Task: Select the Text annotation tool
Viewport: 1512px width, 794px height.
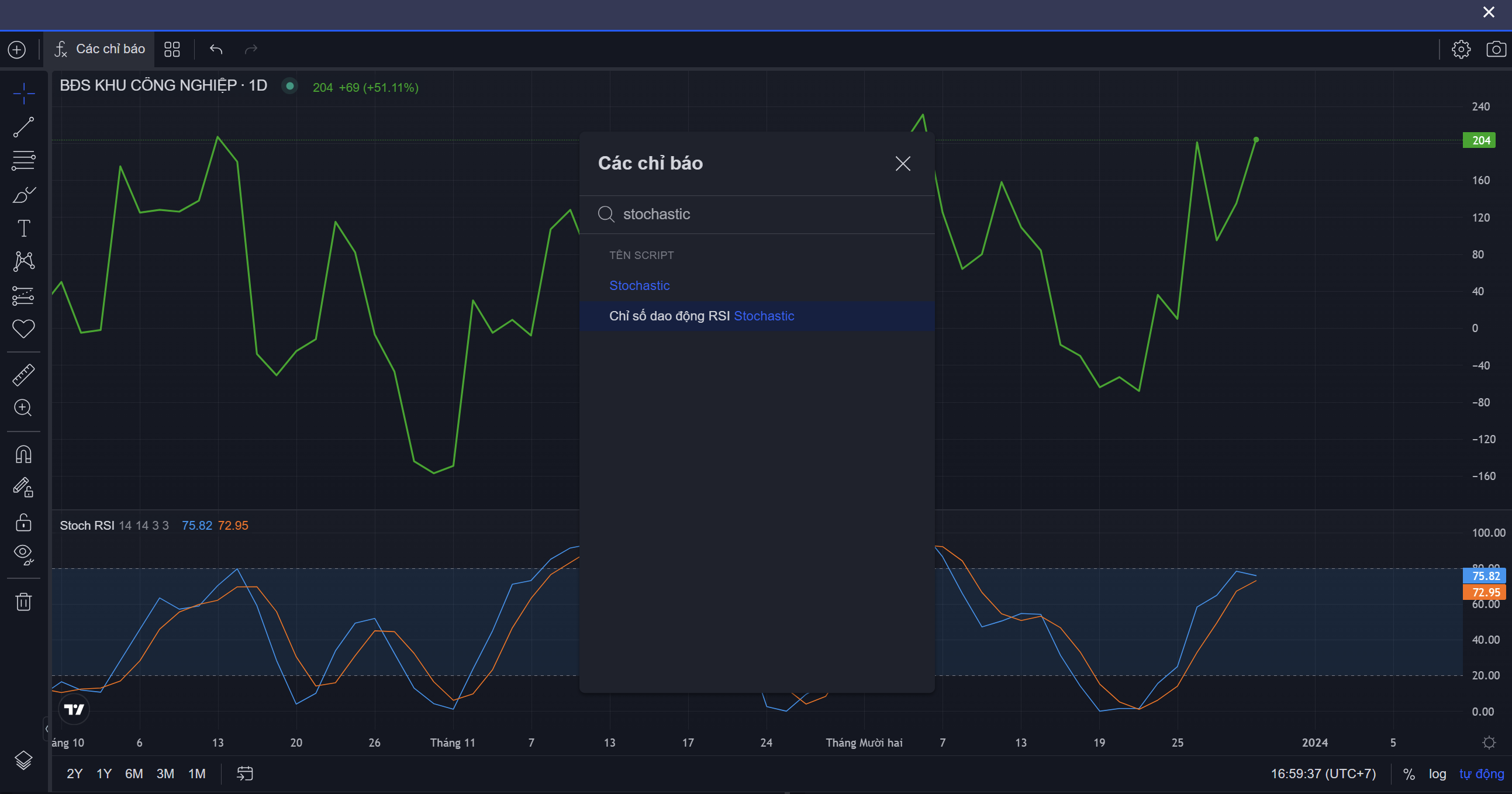Action: click(23, 228)
